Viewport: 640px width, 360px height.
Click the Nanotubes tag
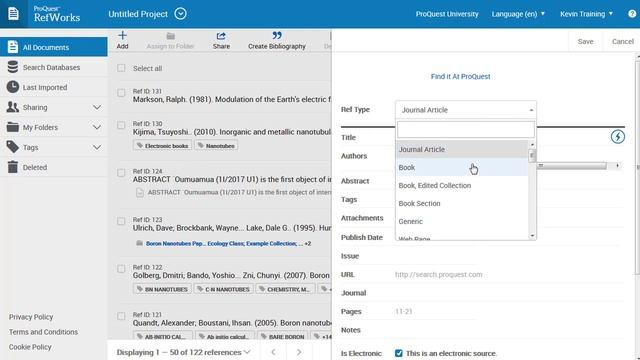[216, 146]
